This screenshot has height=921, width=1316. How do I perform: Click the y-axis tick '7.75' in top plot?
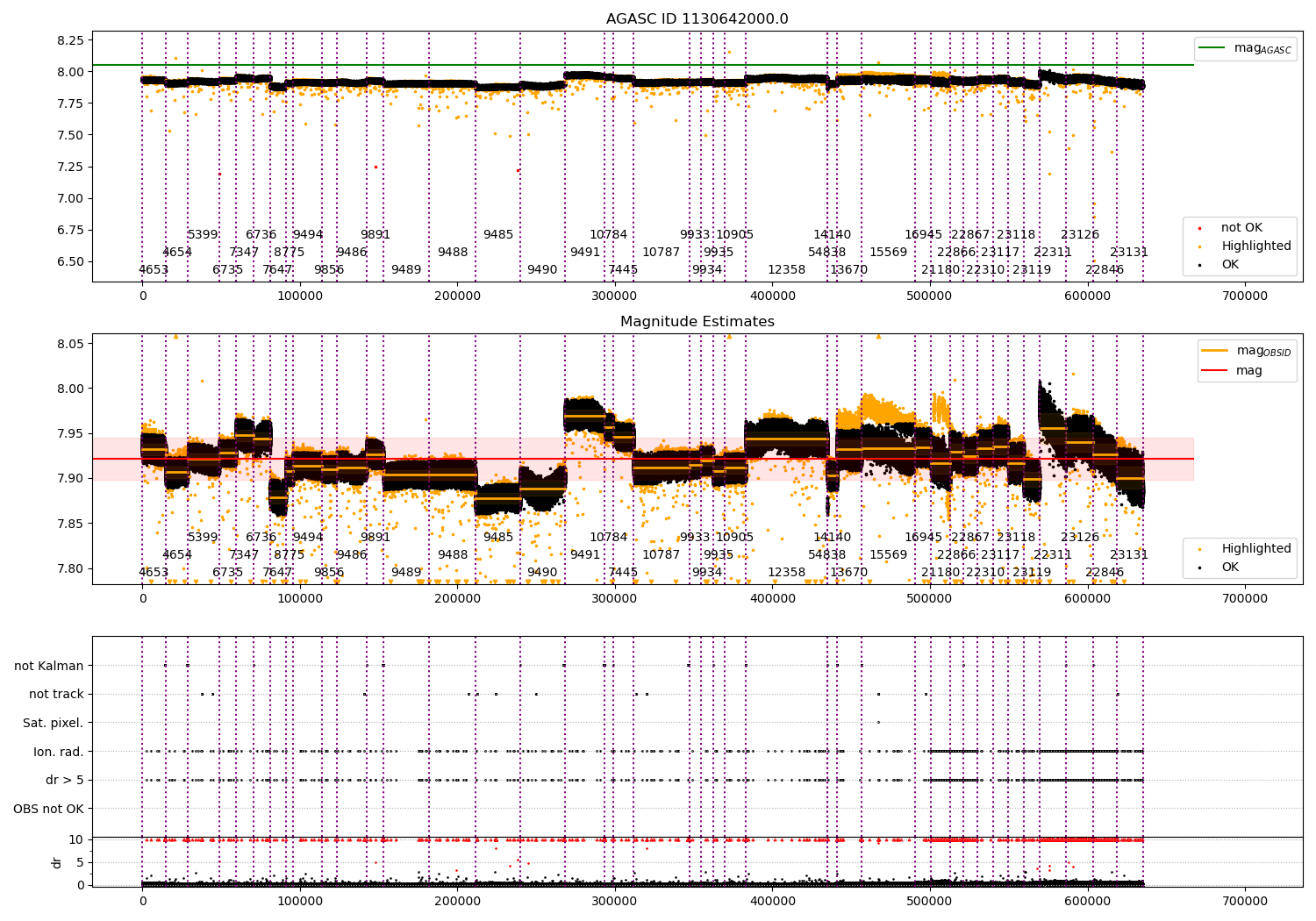tap(70, 104)
